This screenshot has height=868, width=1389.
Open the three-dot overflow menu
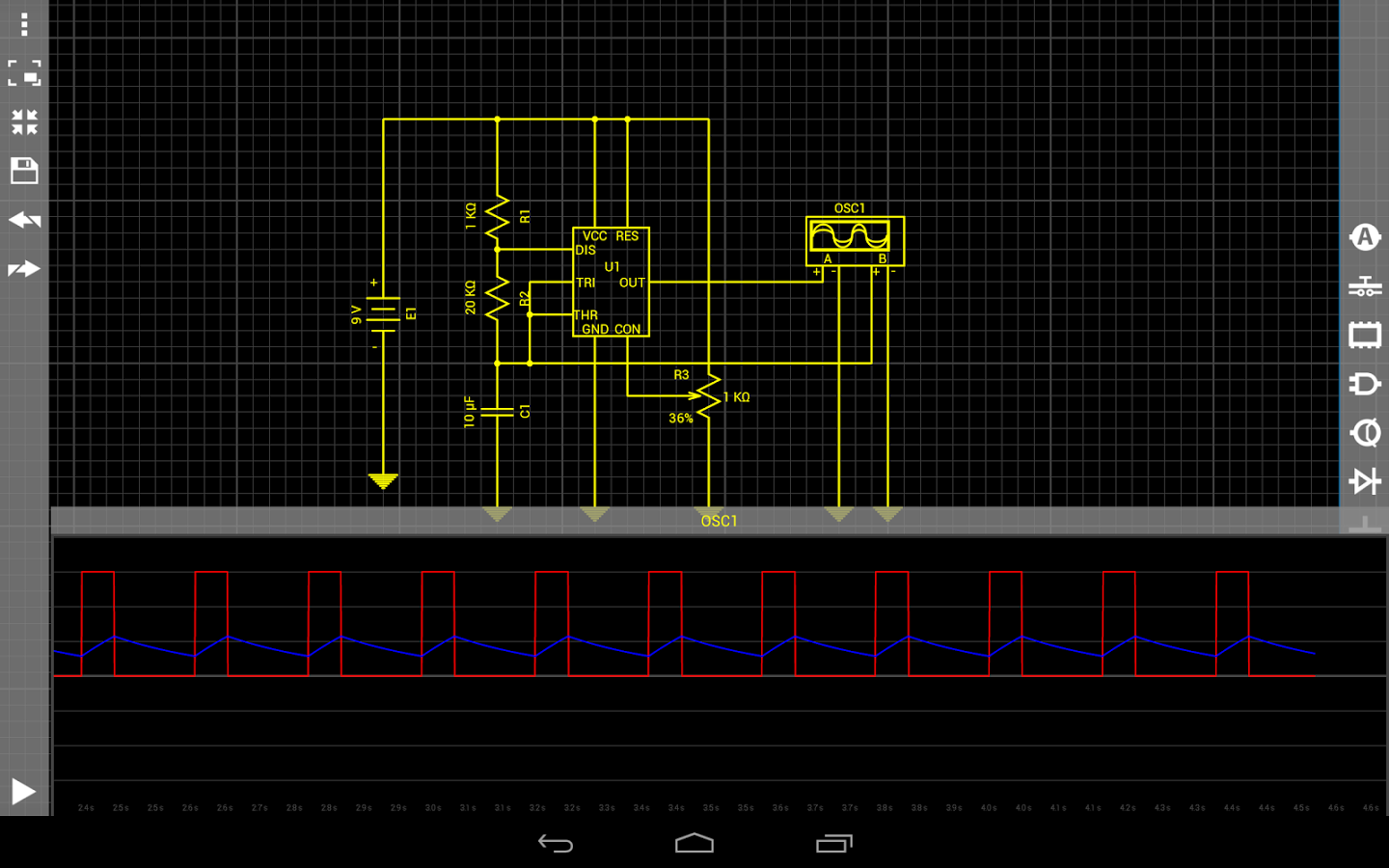(24, 24)
